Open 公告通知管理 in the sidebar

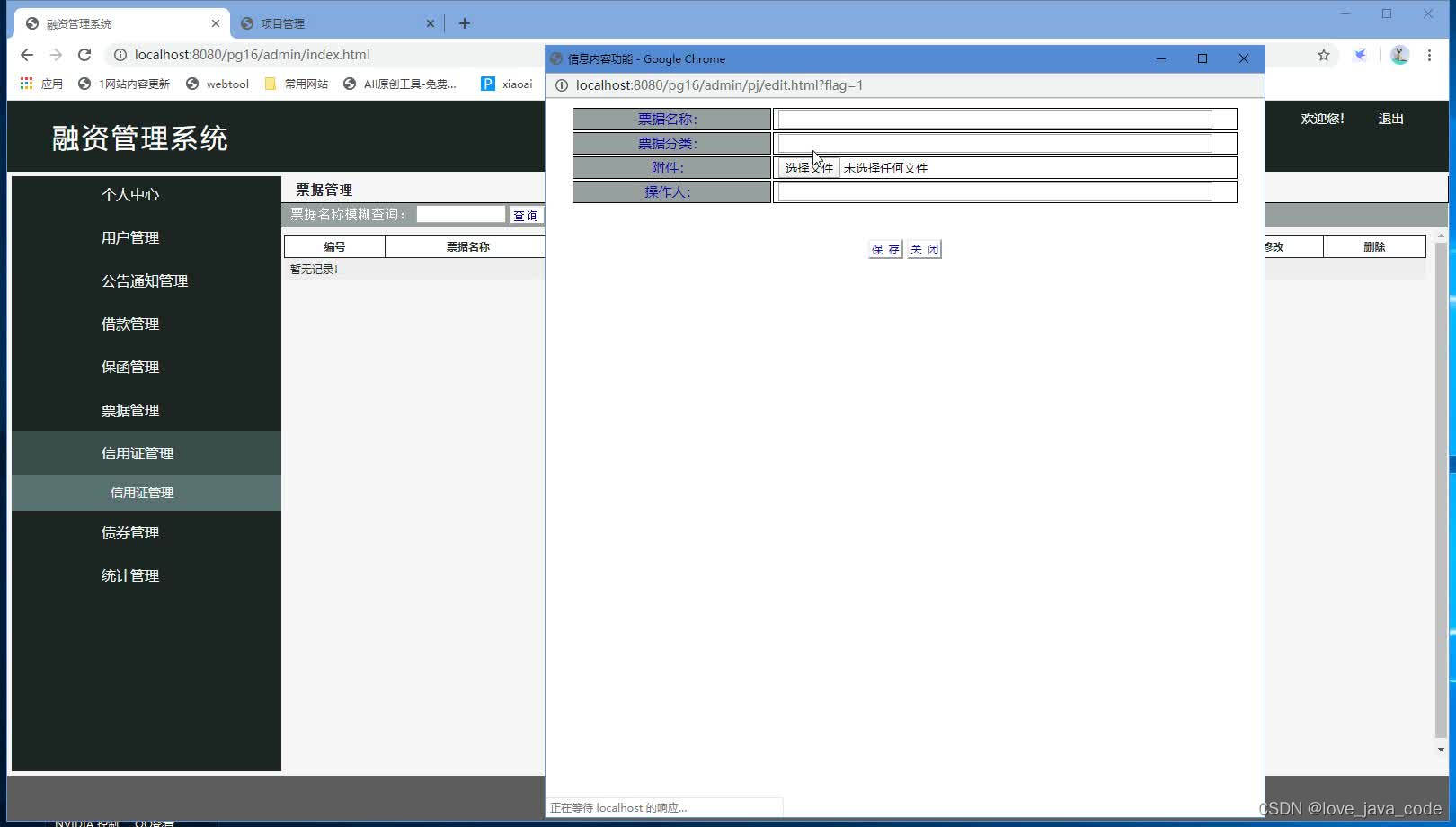pyautogui.click(x=146, y=280)
